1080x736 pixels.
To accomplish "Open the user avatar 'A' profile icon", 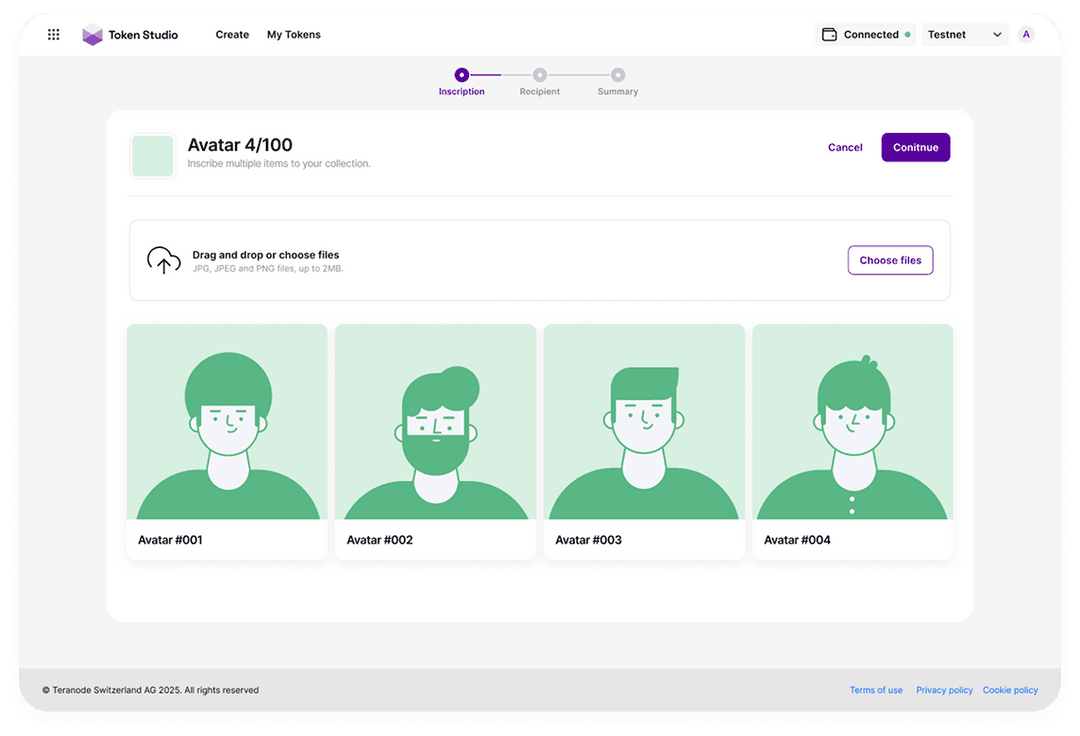I will click(x=1026, y=35).
